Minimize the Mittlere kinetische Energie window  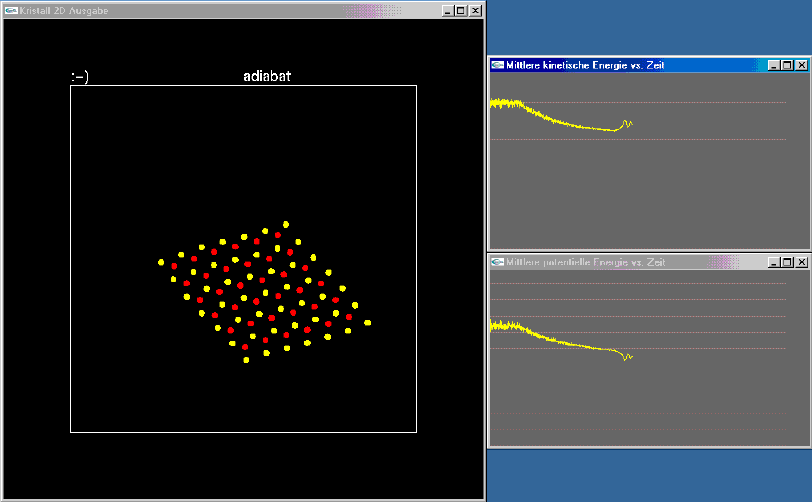[x=774, y=65]
